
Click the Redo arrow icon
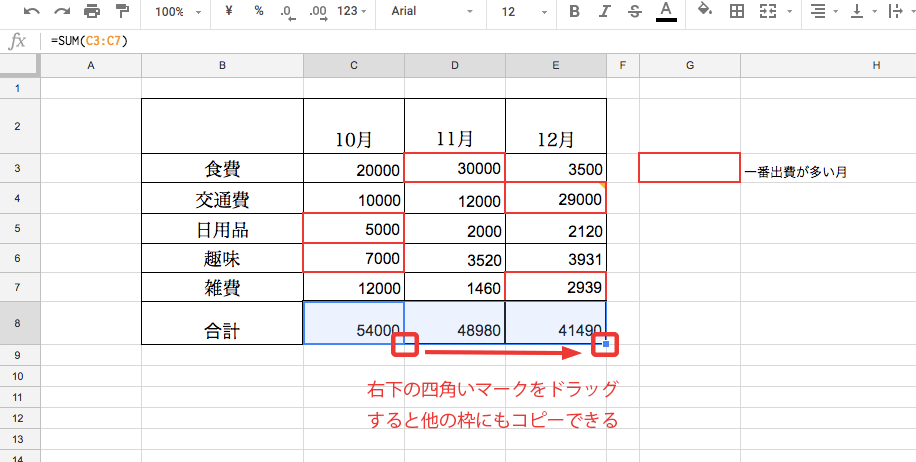pos(62,12)
